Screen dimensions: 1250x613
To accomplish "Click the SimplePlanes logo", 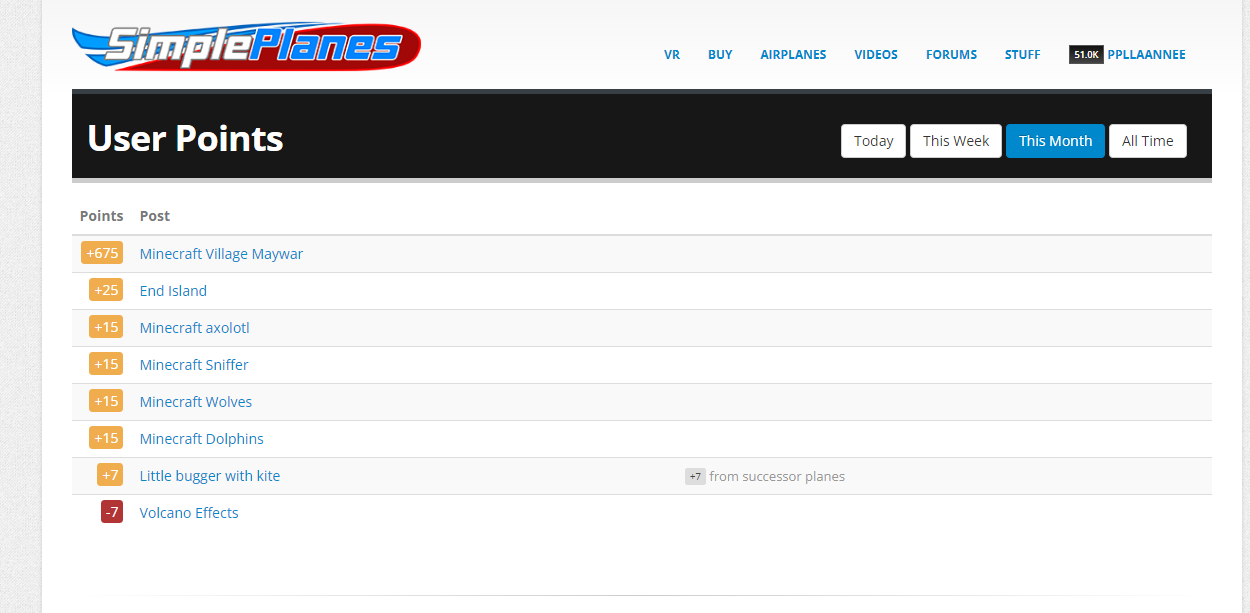I will coord(246,46).
